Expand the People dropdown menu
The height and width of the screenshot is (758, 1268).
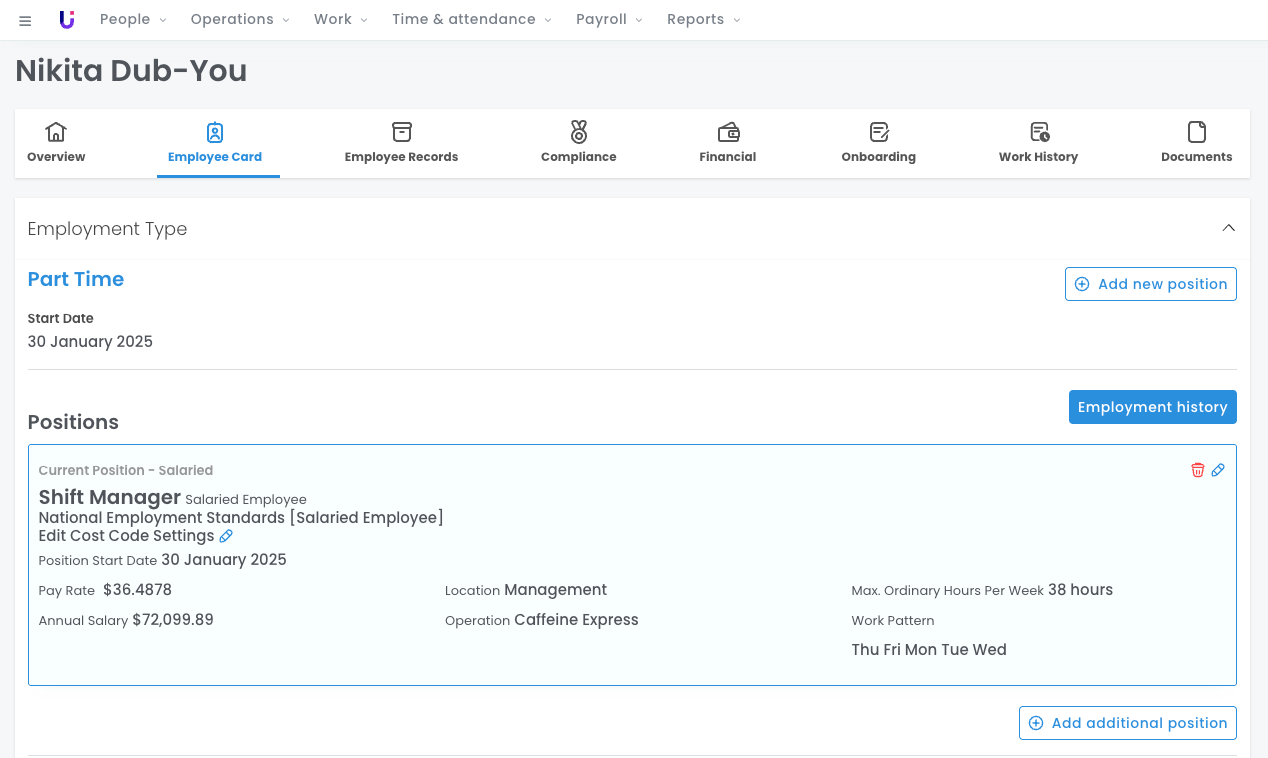tap(133, 20)
